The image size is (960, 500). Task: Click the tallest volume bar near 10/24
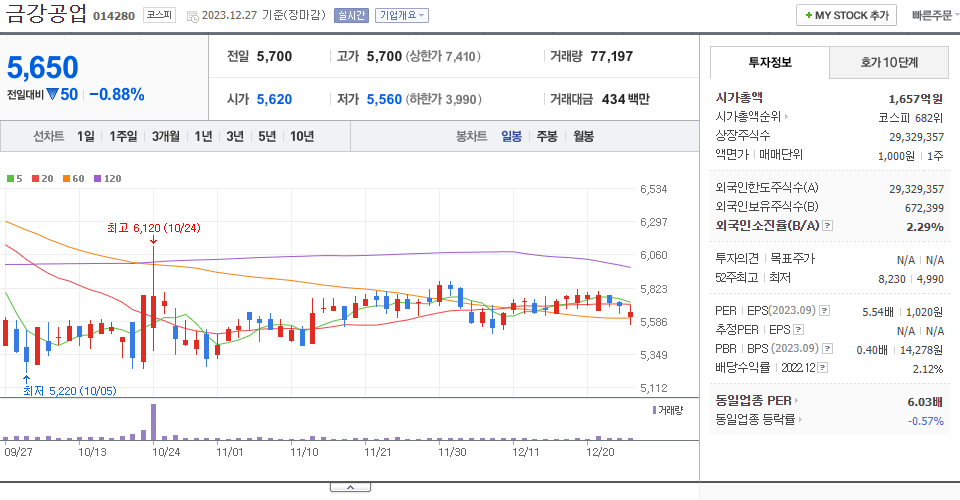pyautogui.click(x=153, y=422)
